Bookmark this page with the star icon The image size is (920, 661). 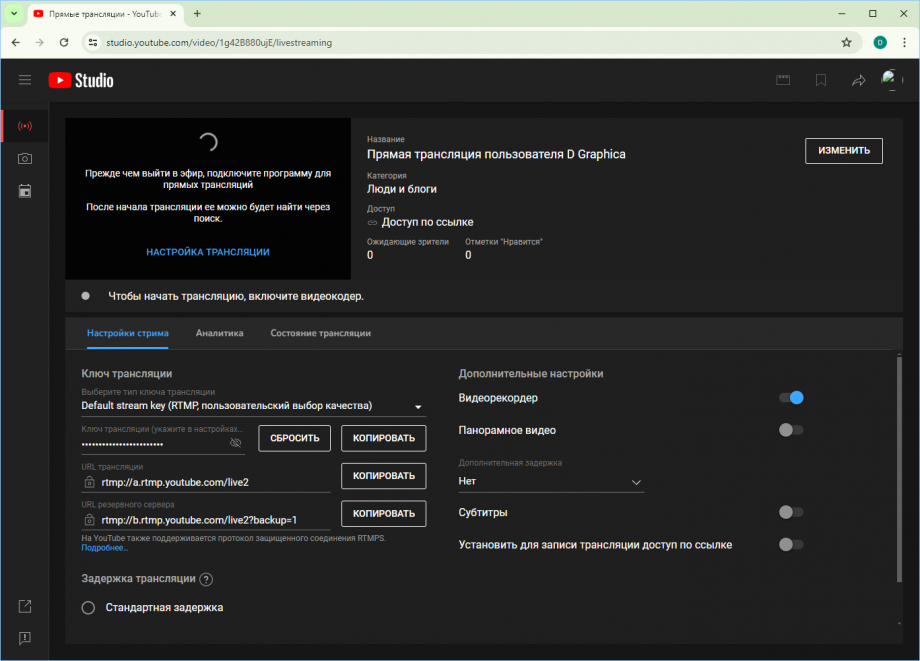pos(846,42)
